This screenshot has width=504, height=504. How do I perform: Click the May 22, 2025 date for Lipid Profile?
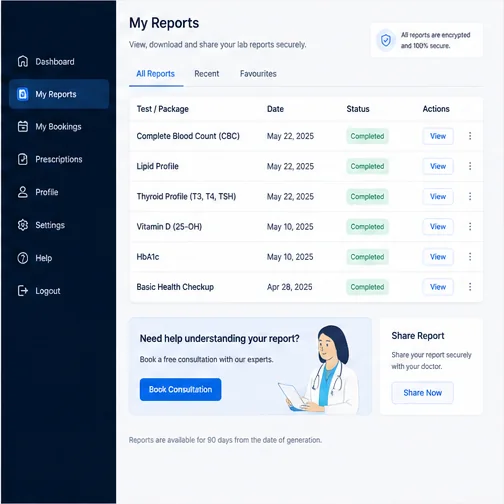click(290, 166)
